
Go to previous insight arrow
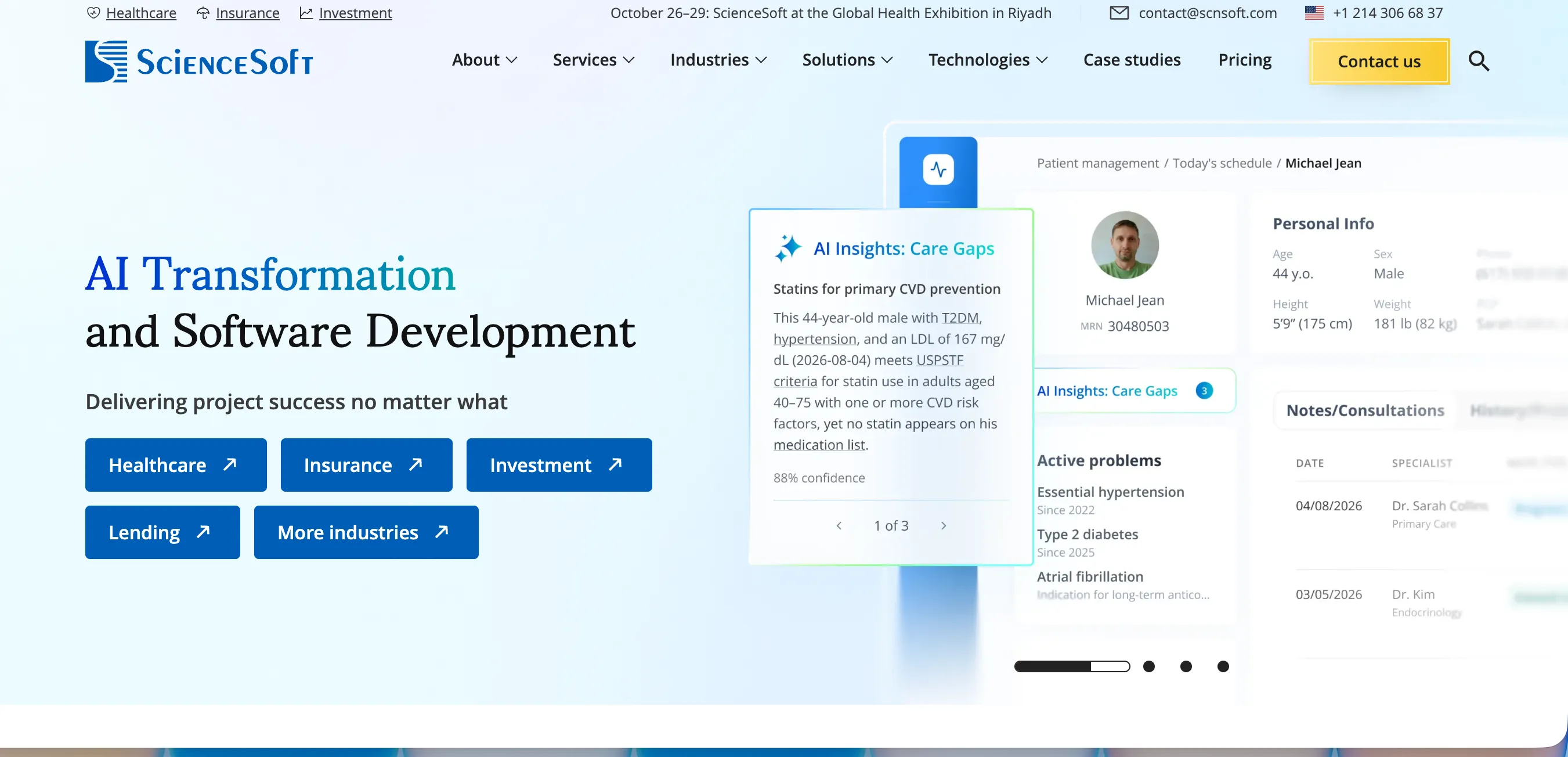point(839,525)
